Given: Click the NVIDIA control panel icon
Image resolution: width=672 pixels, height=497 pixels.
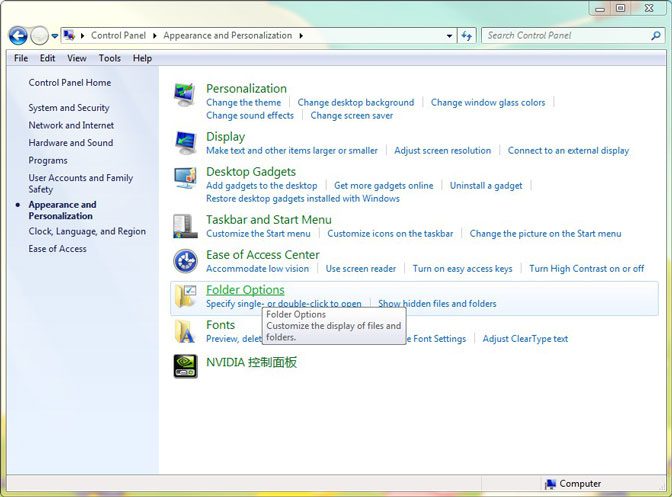Looking at the screenshot, I should point(186,366).
